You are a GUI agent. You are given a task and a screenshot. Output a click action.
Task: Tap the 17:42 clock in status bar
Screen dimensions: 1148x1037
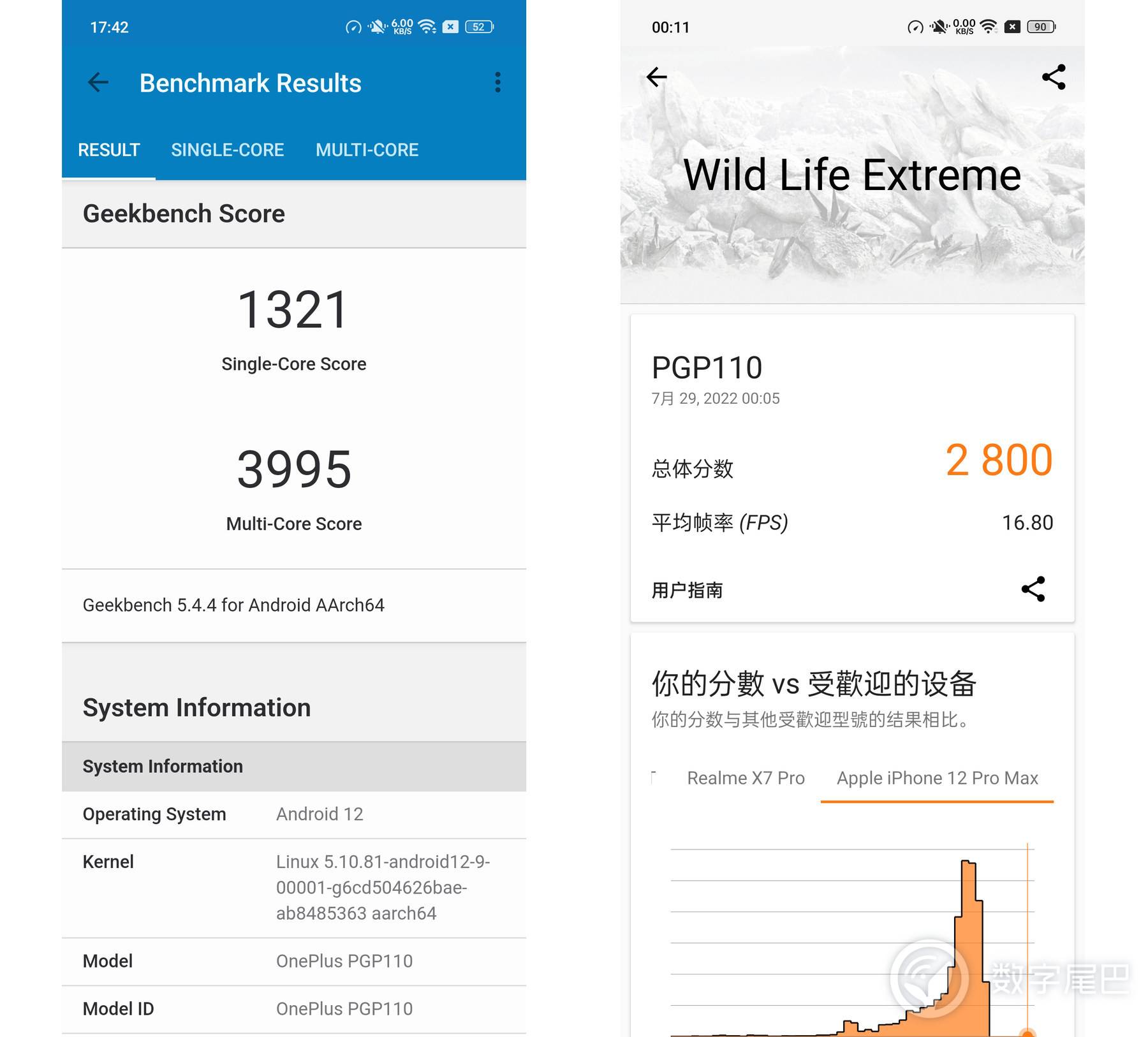pyautogui.click(x=109, y=27)
